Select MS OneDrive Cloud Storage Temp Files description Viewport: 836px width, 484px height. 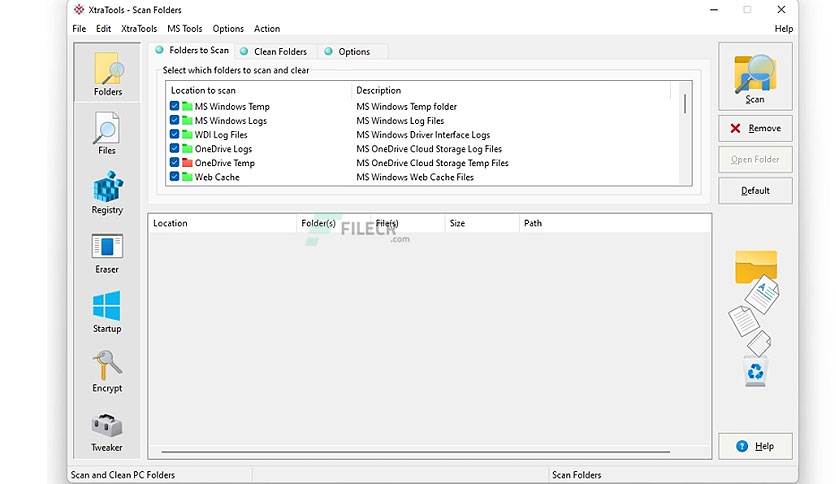click(432, 163)
